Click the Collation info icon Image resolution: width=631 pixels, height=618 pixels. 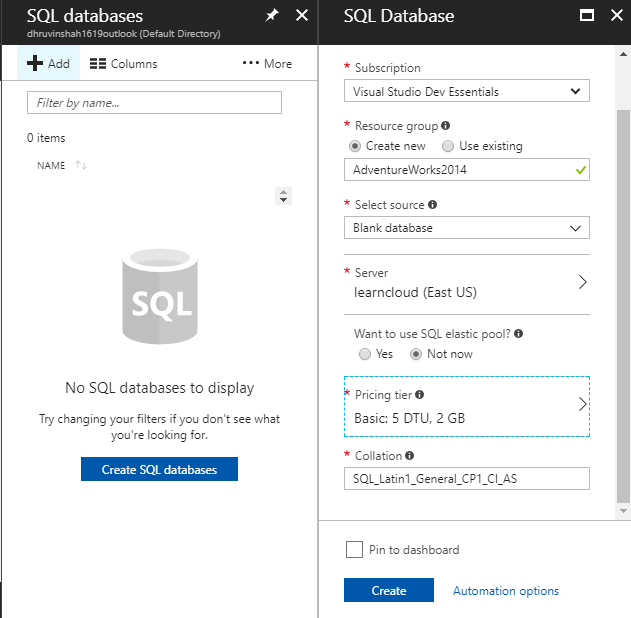pyautogui.click(x=410, y=456)
